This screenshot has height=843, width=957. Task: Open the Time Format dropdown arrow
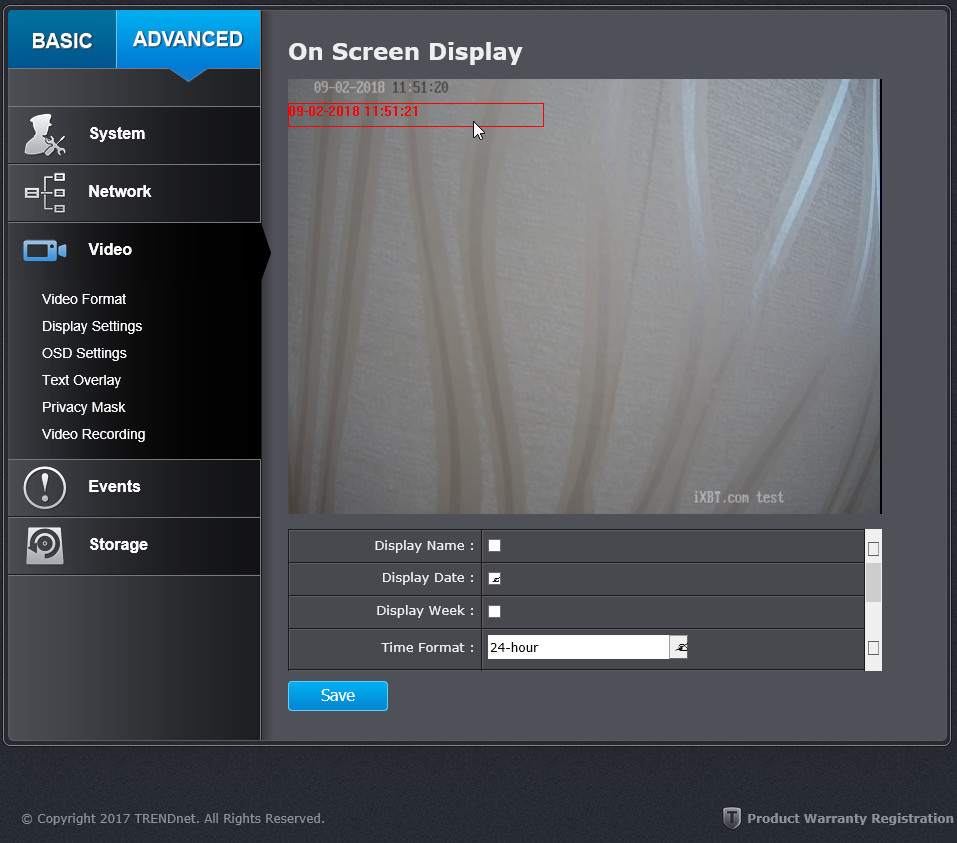click(x=679, y=647)
